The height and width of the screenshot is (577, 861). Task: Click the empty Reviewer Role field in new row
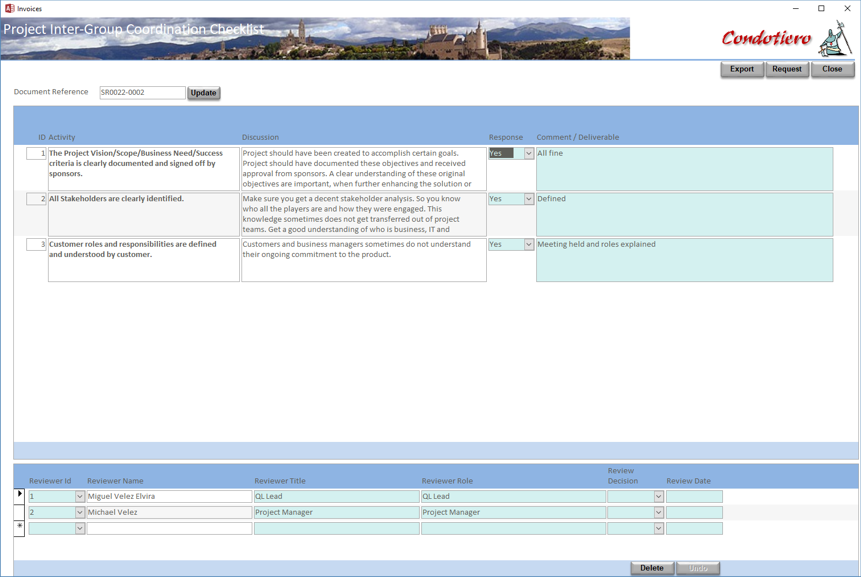point(513,528)
